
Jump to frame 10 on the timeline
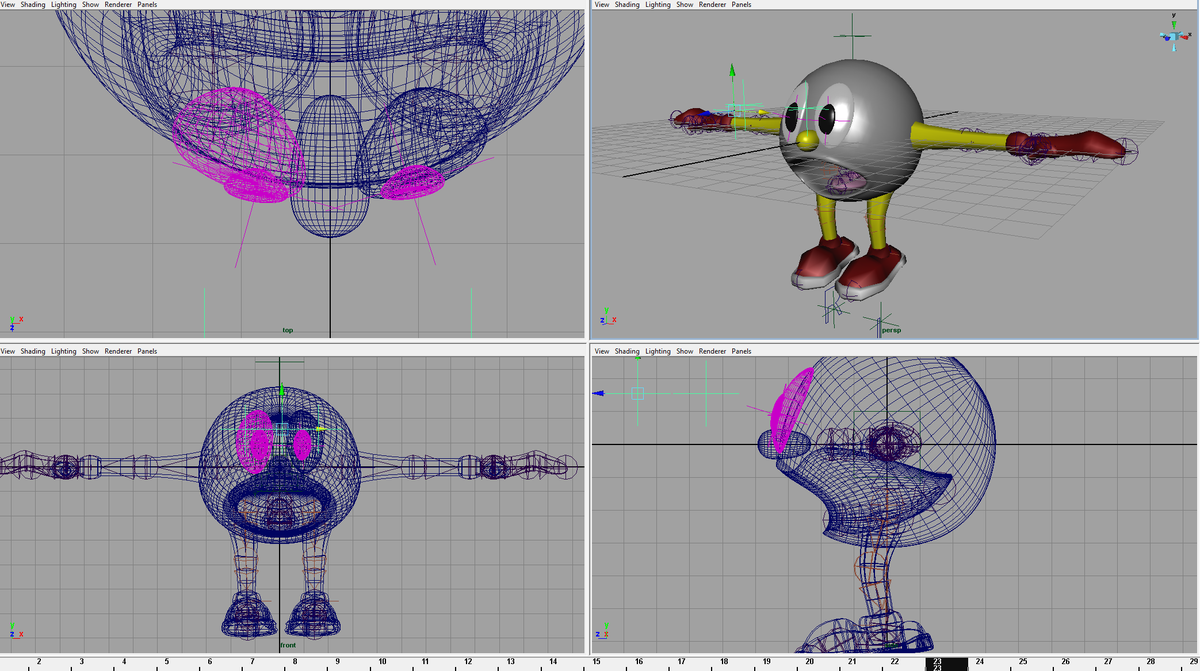click(382, 662)
